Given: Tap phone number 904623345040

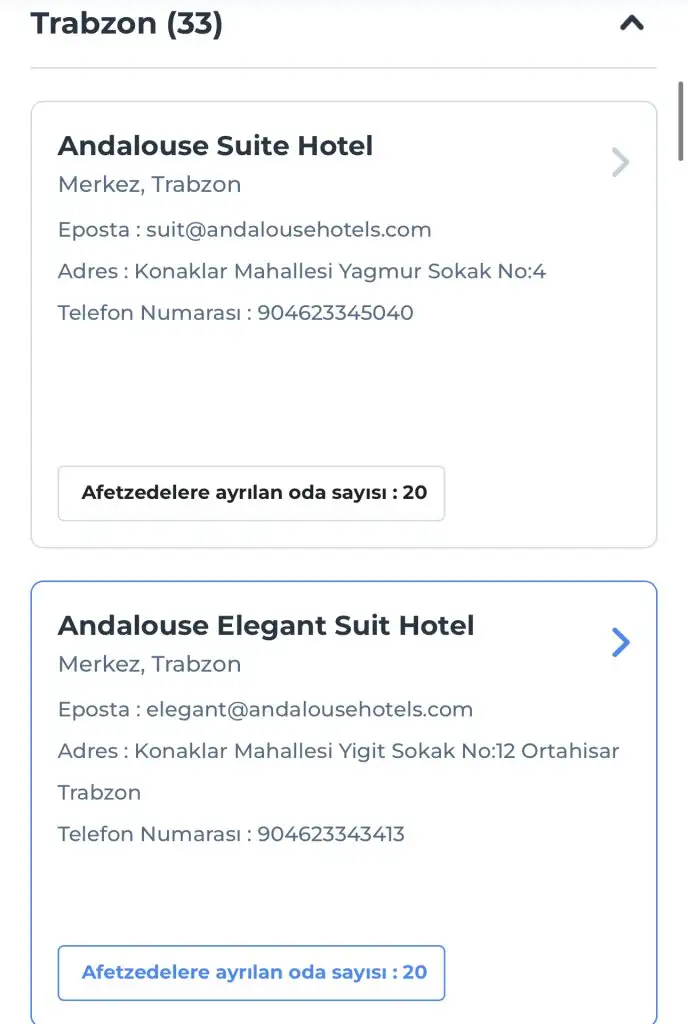Looking at the screenshot, I should click(335, 313).
